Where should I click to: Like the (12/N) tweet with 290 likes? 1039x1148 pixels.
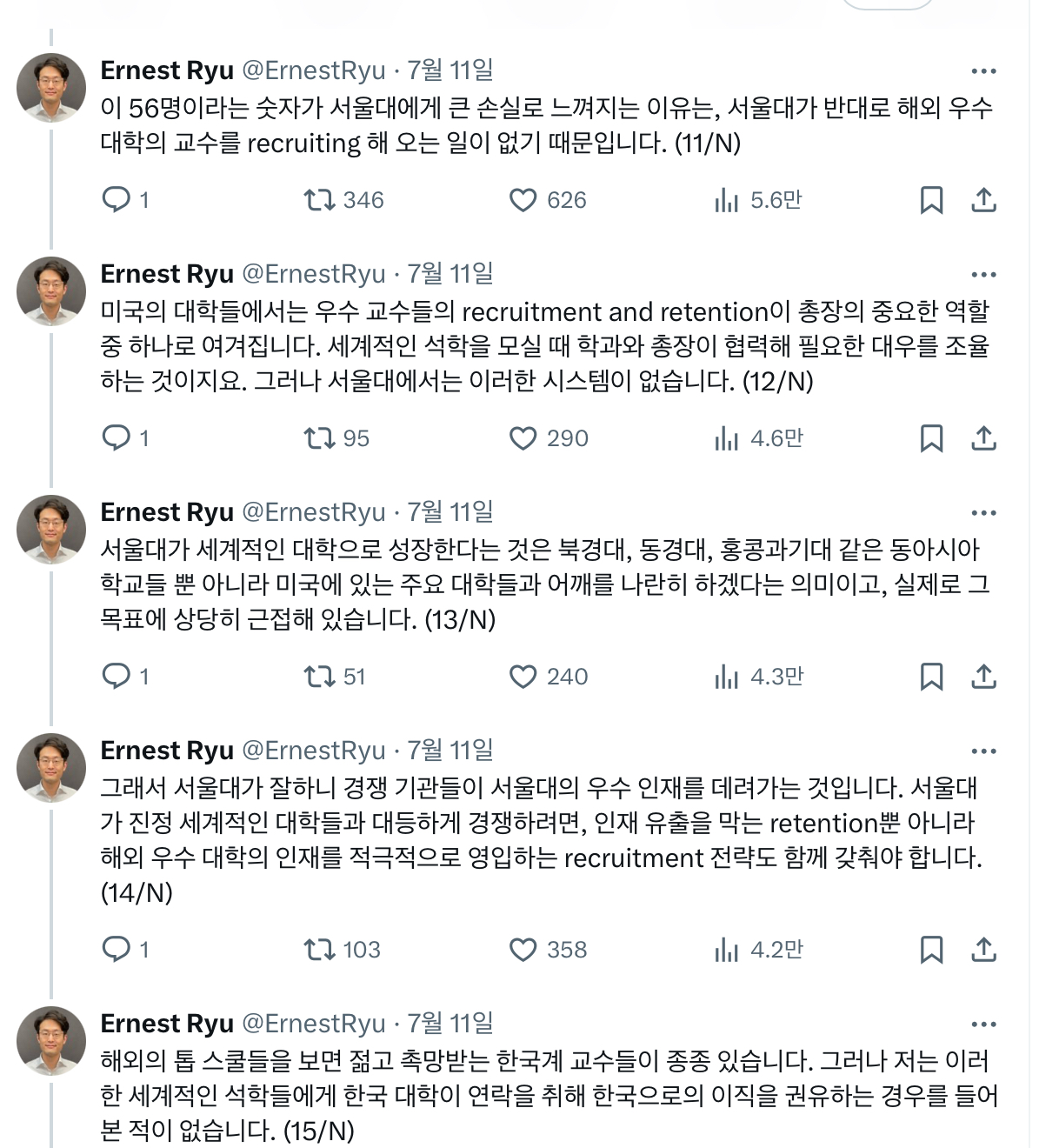click(523, 438)
